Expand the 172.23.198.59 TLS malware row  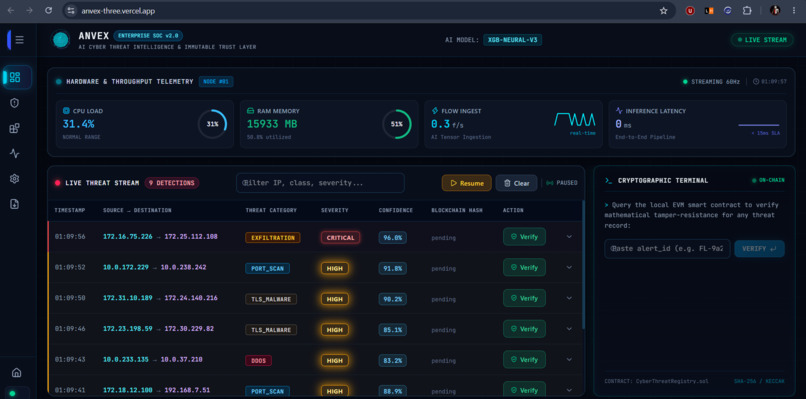click(x=569, y=329)
